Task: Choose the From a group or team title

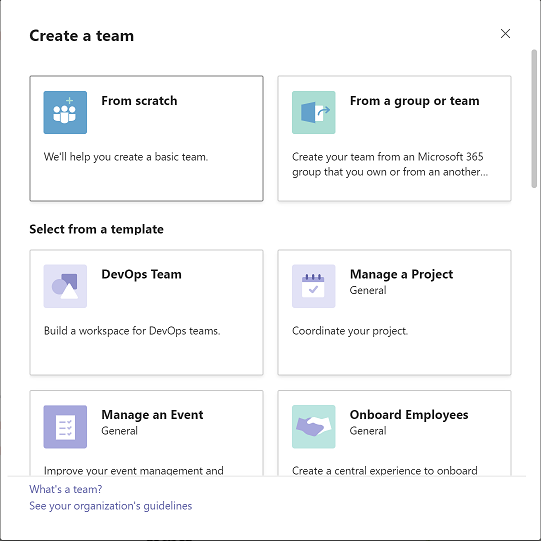Action: [x=415, y=101]
